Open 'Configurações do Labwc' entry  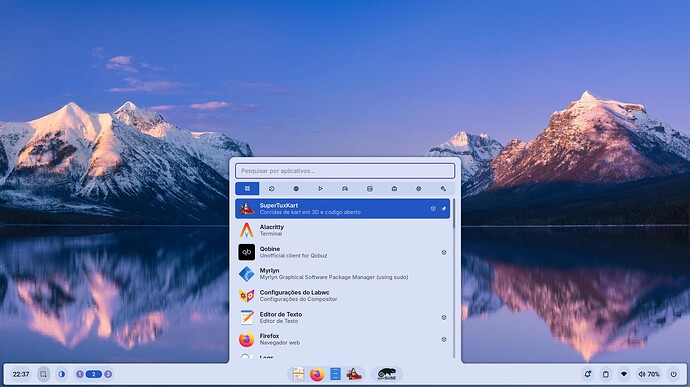[342, 295]
